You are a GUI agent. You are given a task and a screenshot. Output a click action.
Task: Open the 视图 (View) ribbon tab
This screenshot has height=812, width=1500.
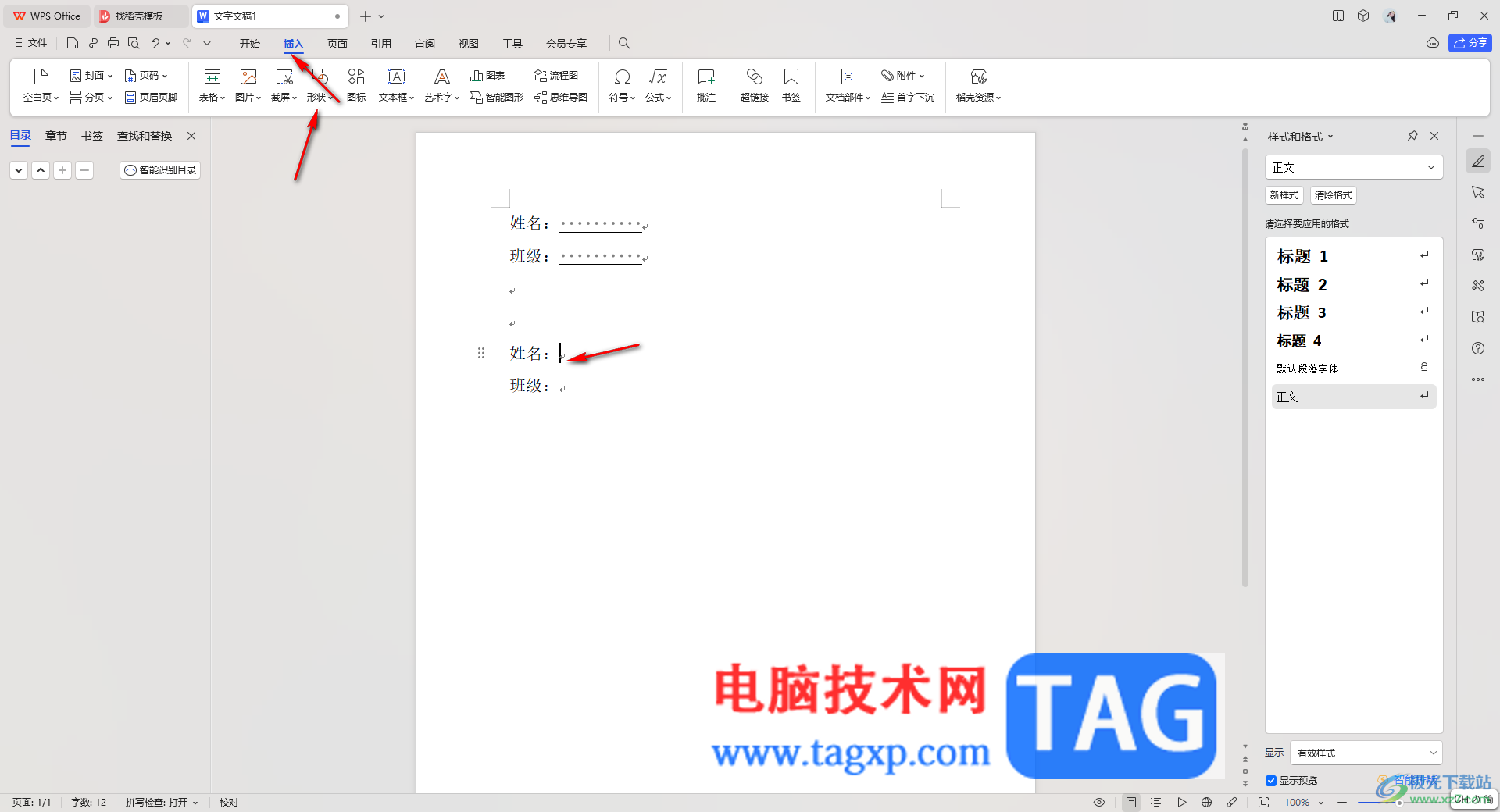click(x=469, y=44)
